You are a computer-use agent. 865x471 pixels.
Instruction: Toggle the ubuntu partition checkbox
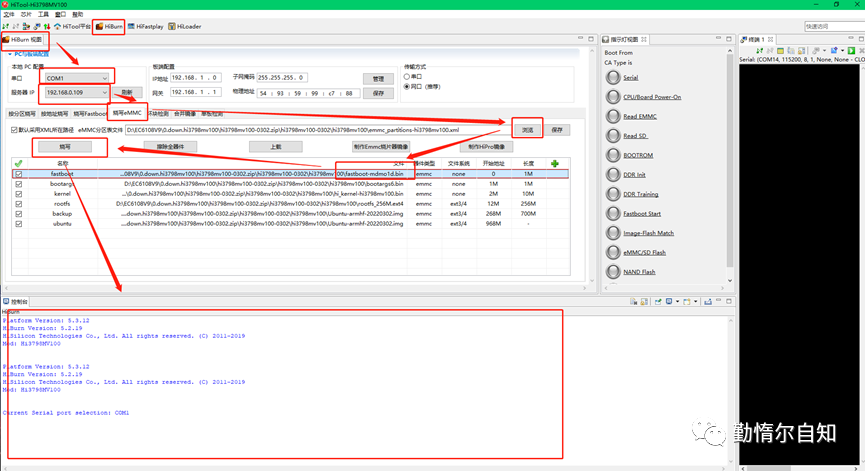19,224
